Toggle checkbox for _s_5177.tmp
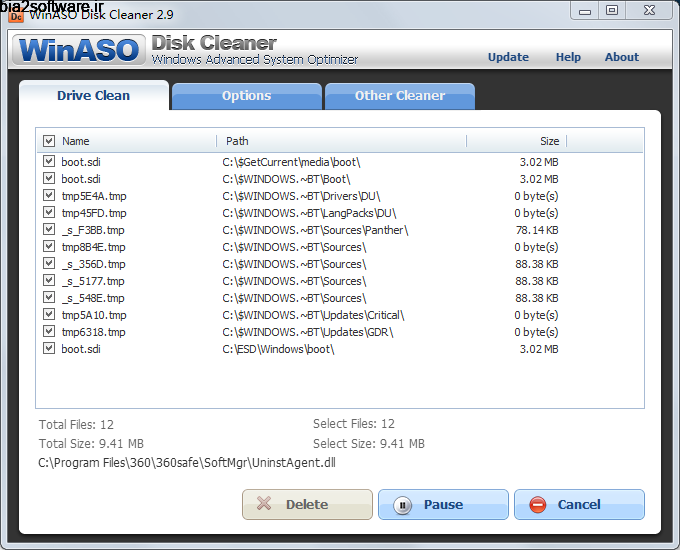The width and height of the screenshot is (680, 550). (49, 280)
